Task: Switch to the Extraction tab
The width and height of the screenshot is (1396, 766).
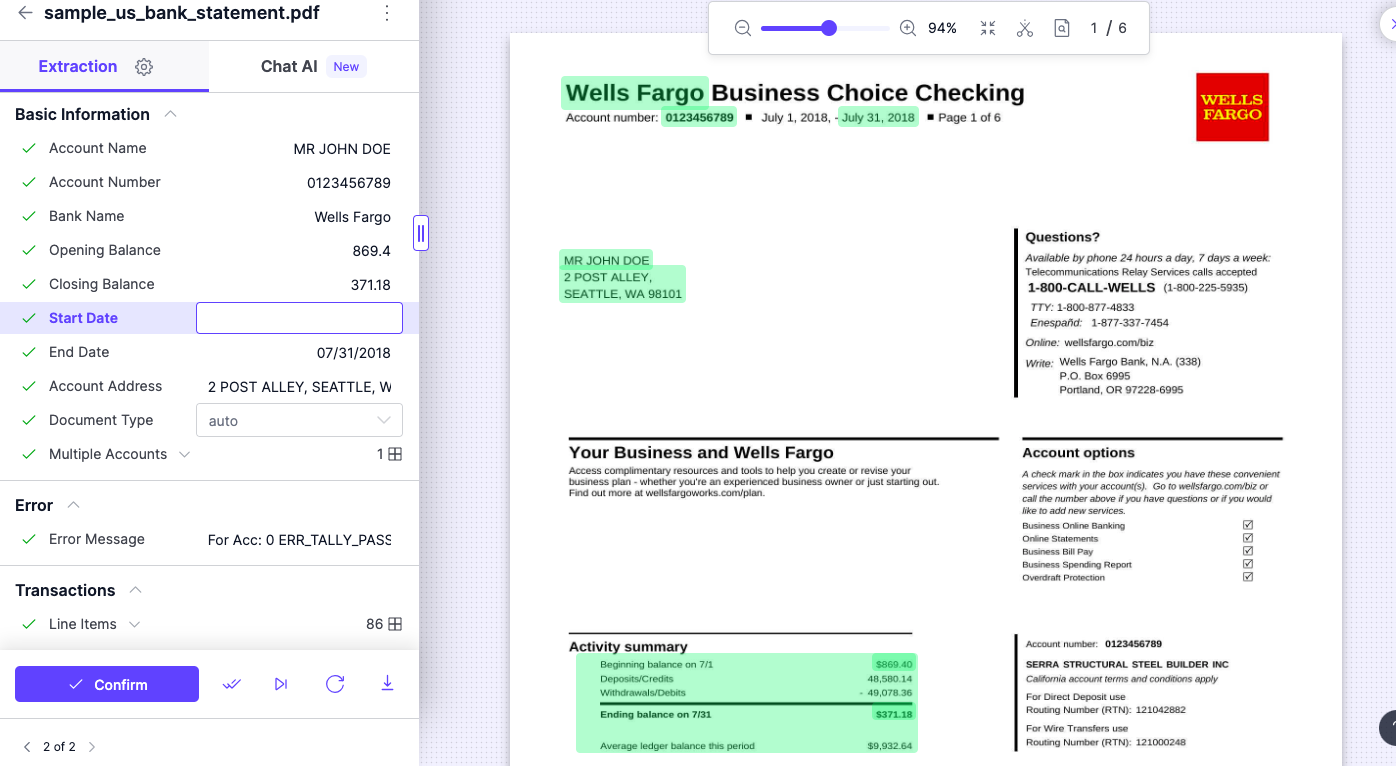Action: click(x=78, y=66)
